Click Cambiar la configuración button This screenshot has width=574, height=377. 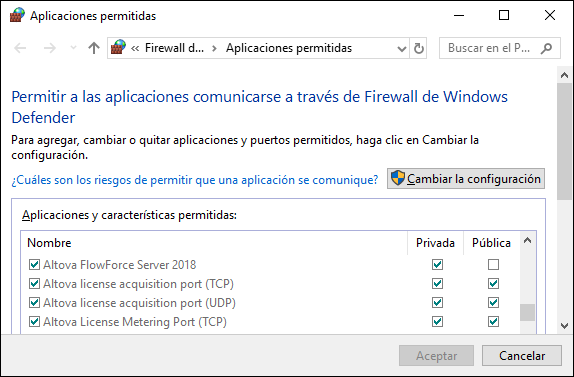pos(466,179)
